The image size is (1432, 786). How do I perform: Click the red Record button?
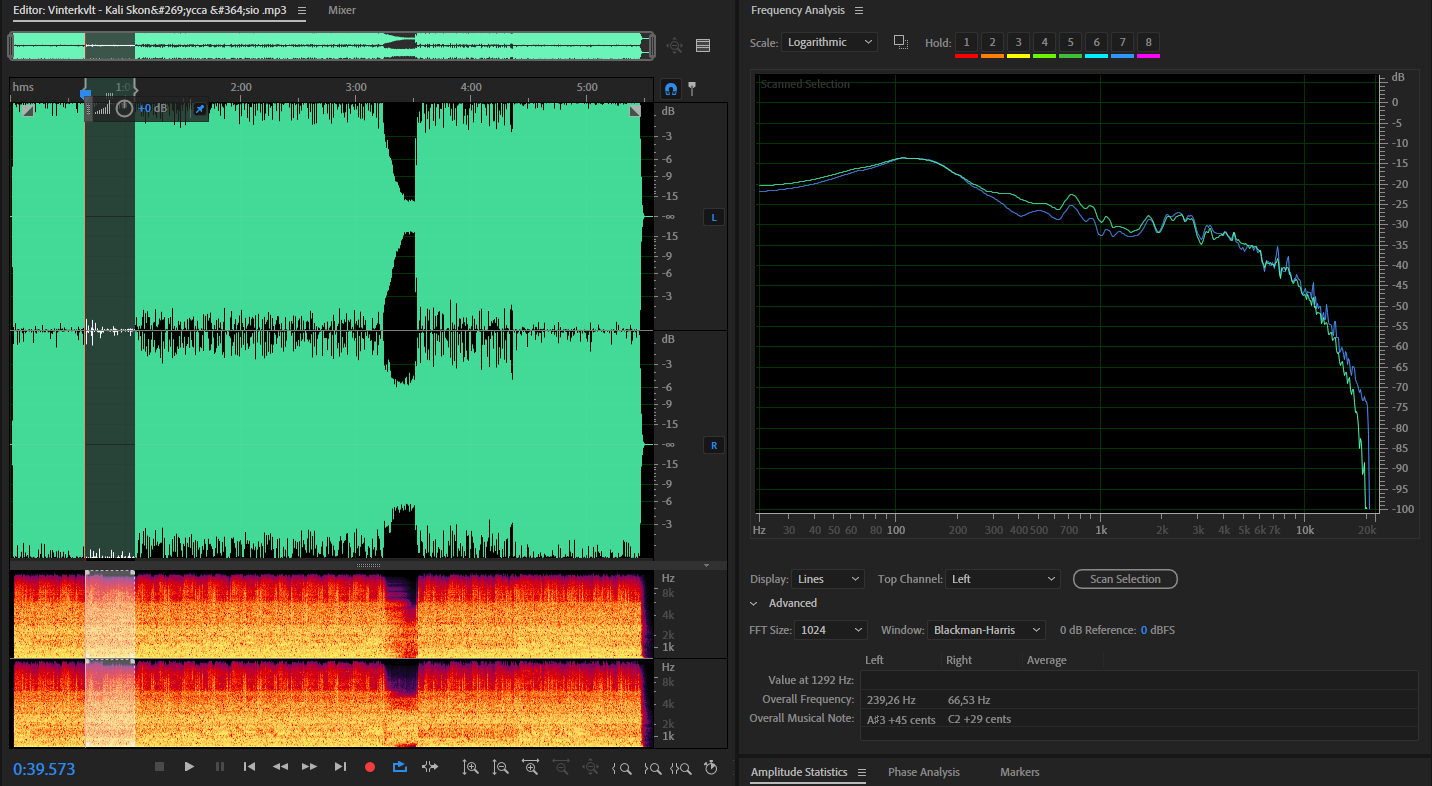370,766
